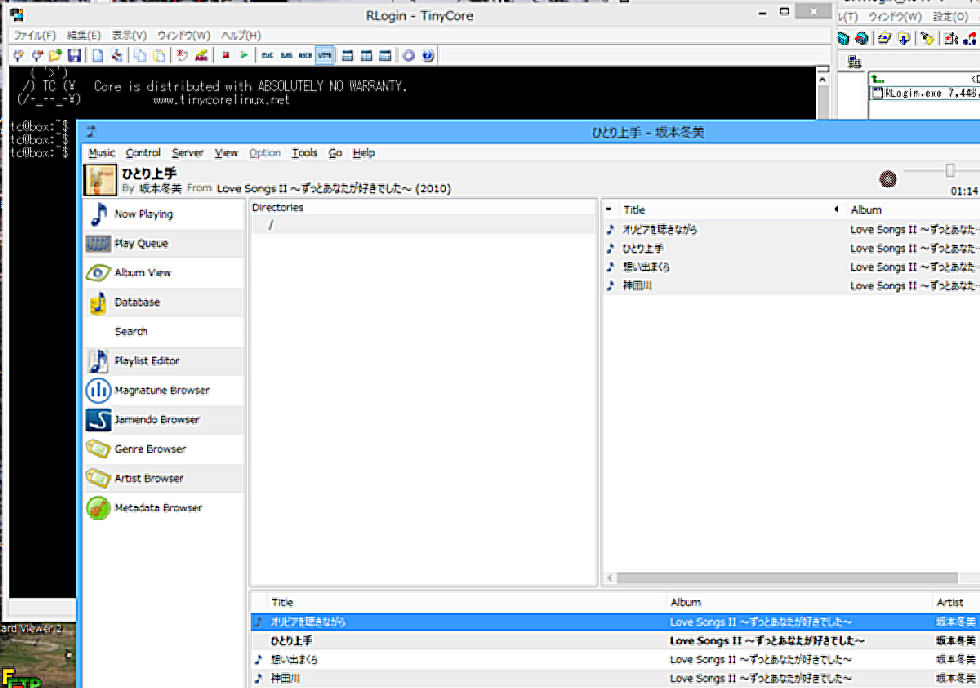Click the save icon in RLogin toolbar
The image size is (980, 688).
(x=74, y=56)
